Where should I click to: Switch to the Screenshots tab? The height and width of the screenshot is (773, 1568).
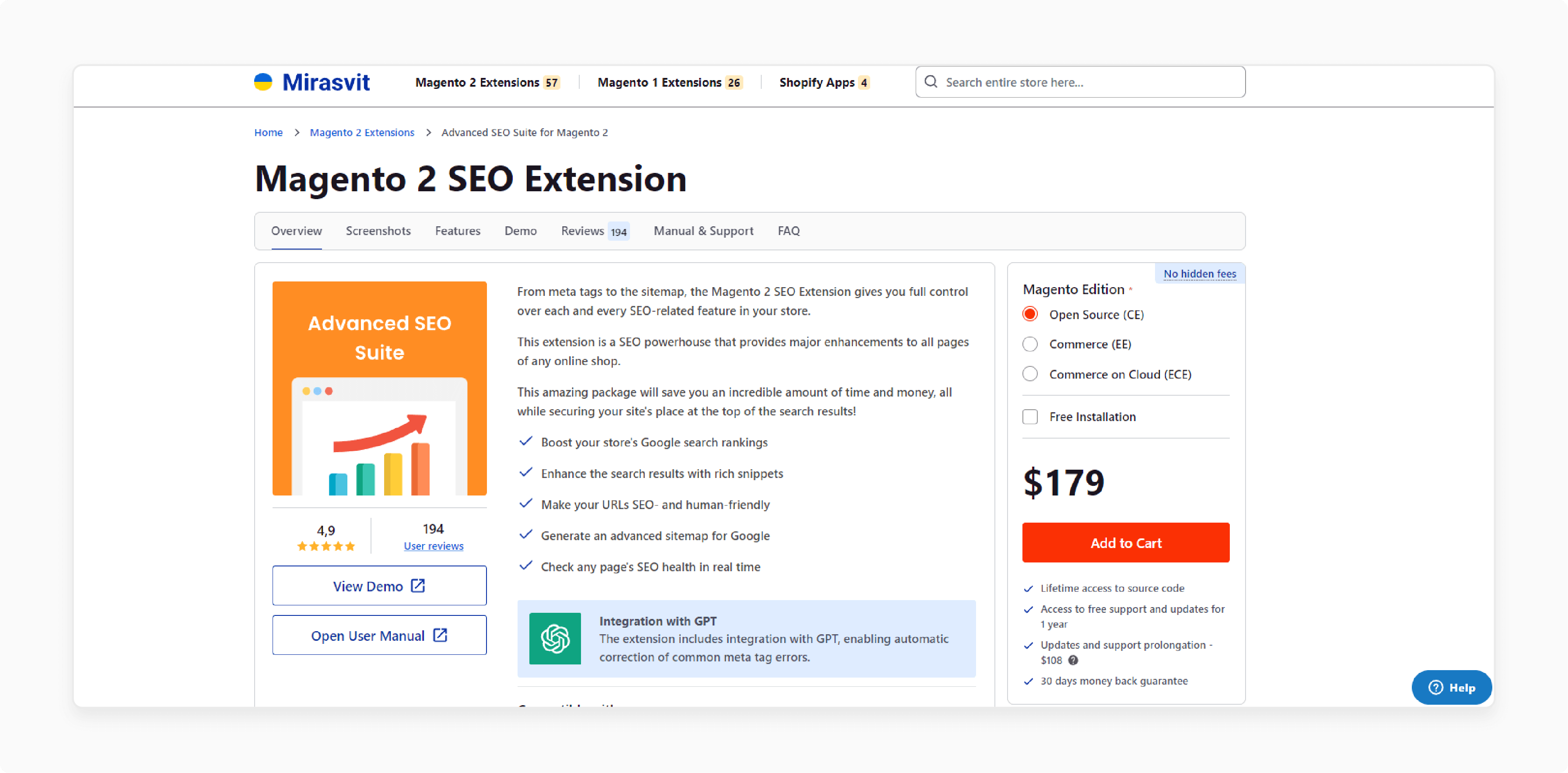[x=378, y=231]
